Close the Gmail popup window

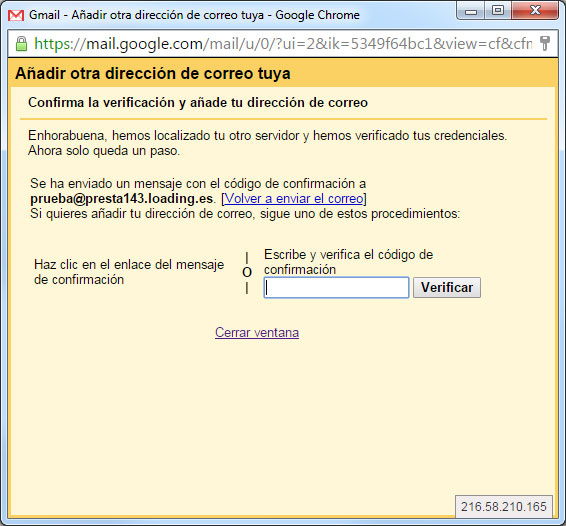click(535, 10)
